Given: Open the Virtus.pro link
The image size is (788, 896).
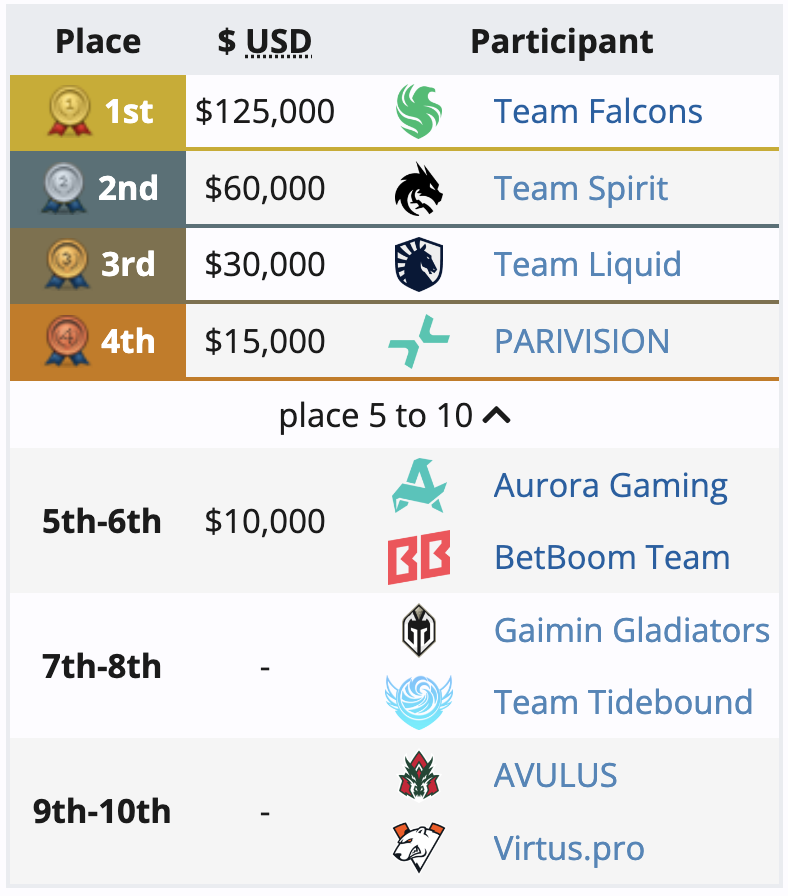Looking at the screenshot, I should click(569, 848).
